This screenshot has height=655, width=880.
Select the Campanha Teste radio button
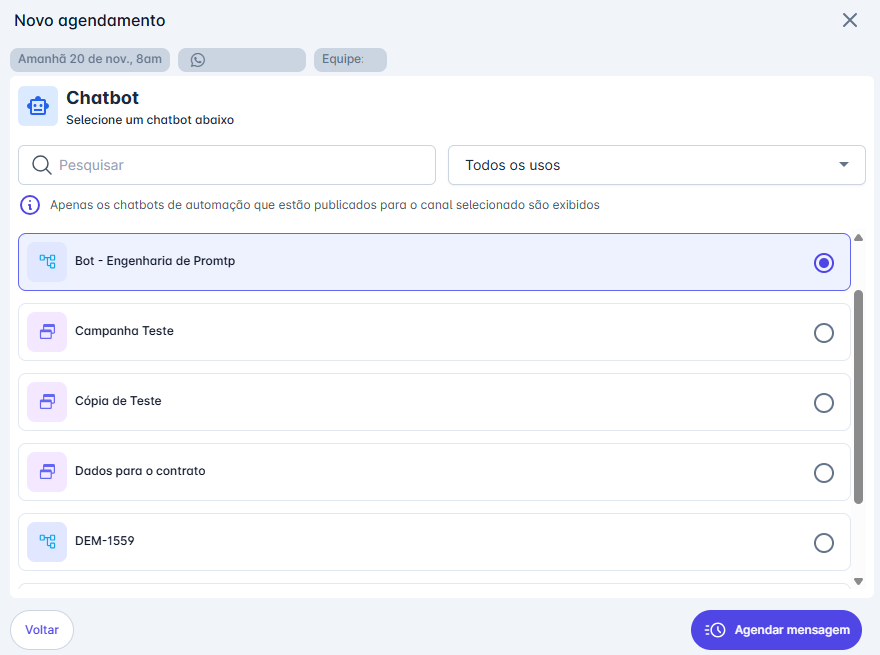[824, 332]
